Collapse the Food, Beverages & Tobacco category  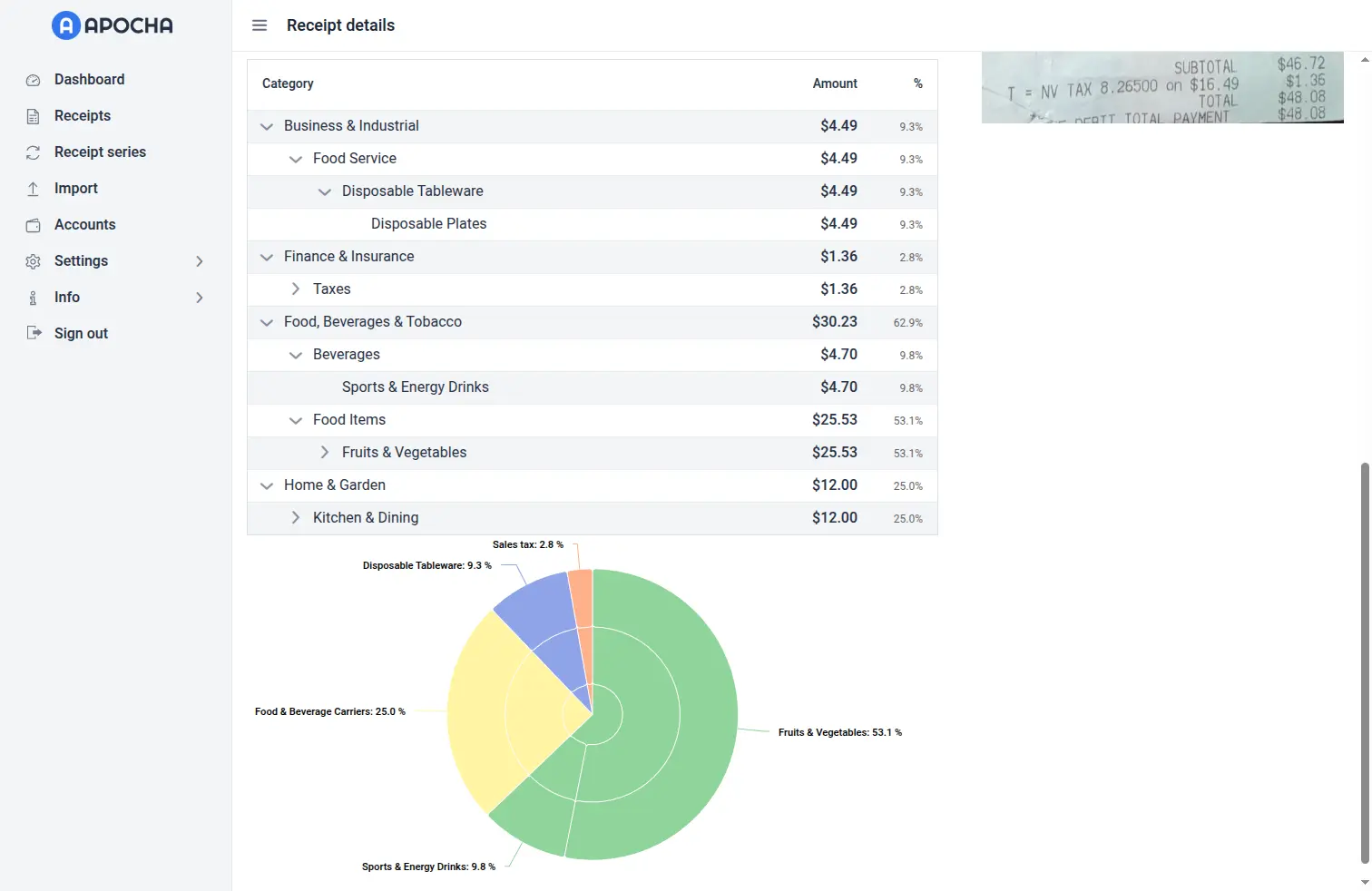(x=267, y=322)
